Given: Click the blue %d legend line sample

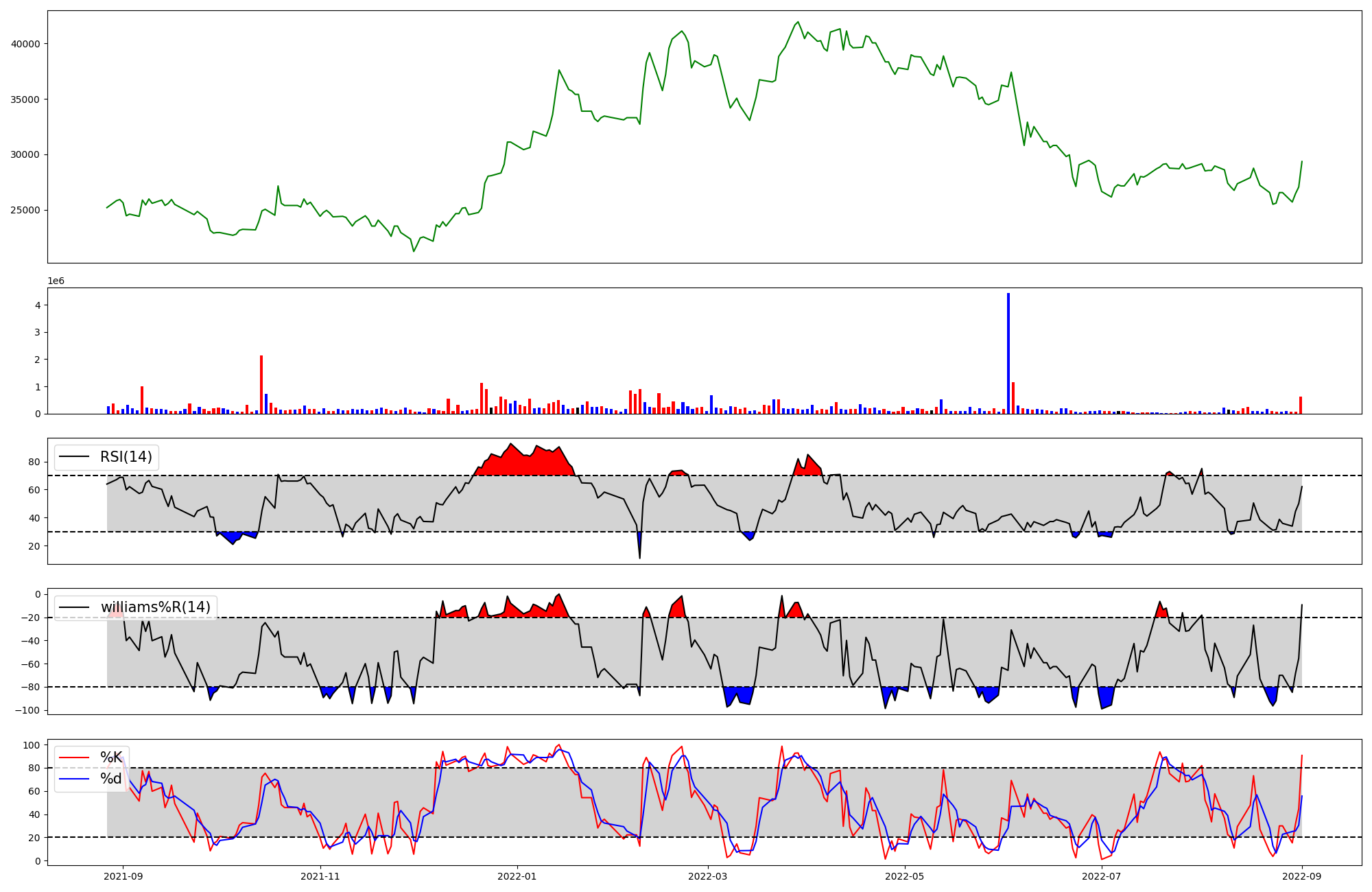Looking at the screenshot, I should (74, 779).
